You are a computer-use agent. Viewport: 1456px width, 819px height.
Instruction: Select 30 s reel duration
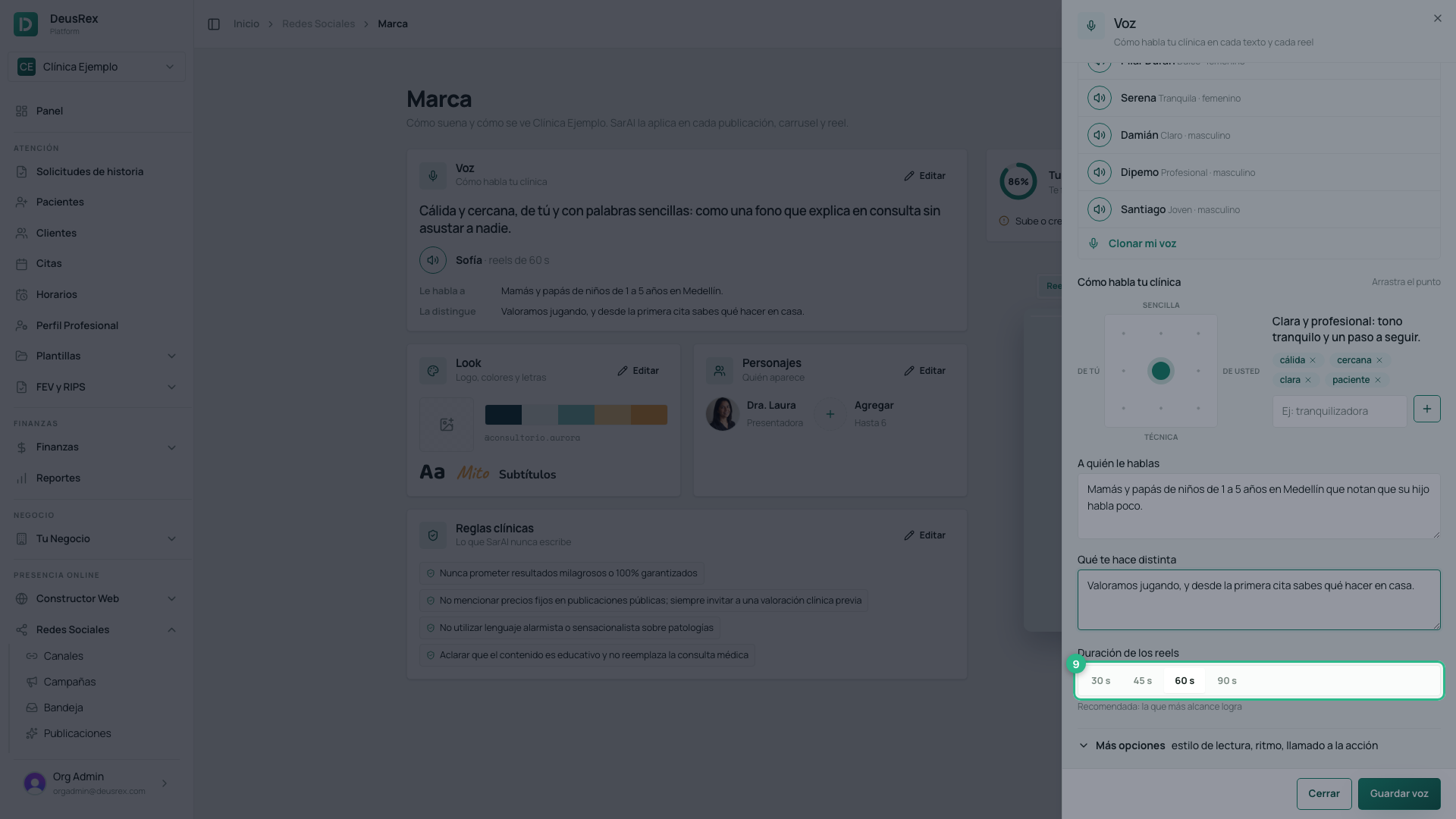click(x=1100, y=681)
